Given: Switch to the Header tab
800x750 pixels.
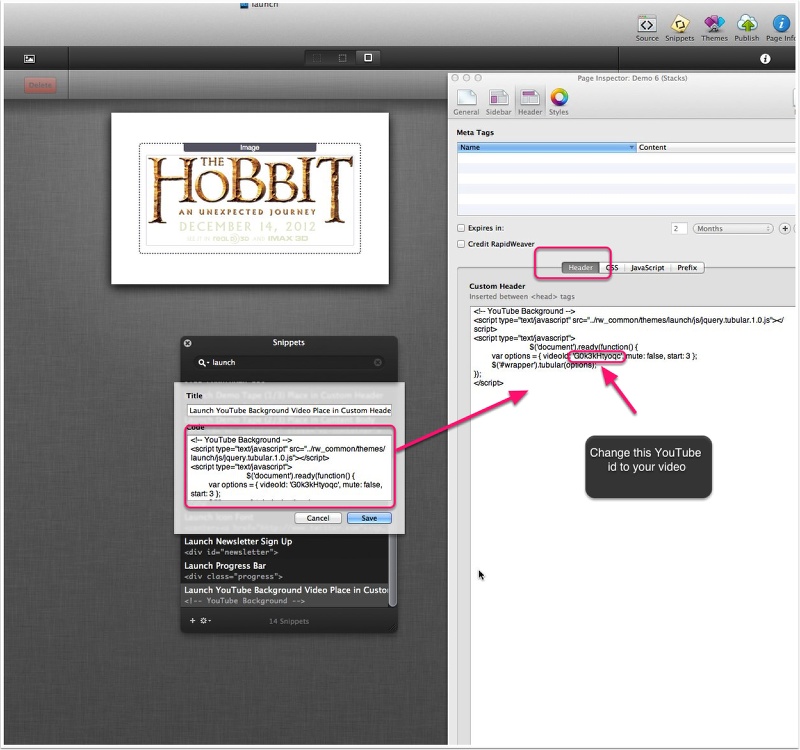Looking at the screenshot, I should [x=580, y=268].
